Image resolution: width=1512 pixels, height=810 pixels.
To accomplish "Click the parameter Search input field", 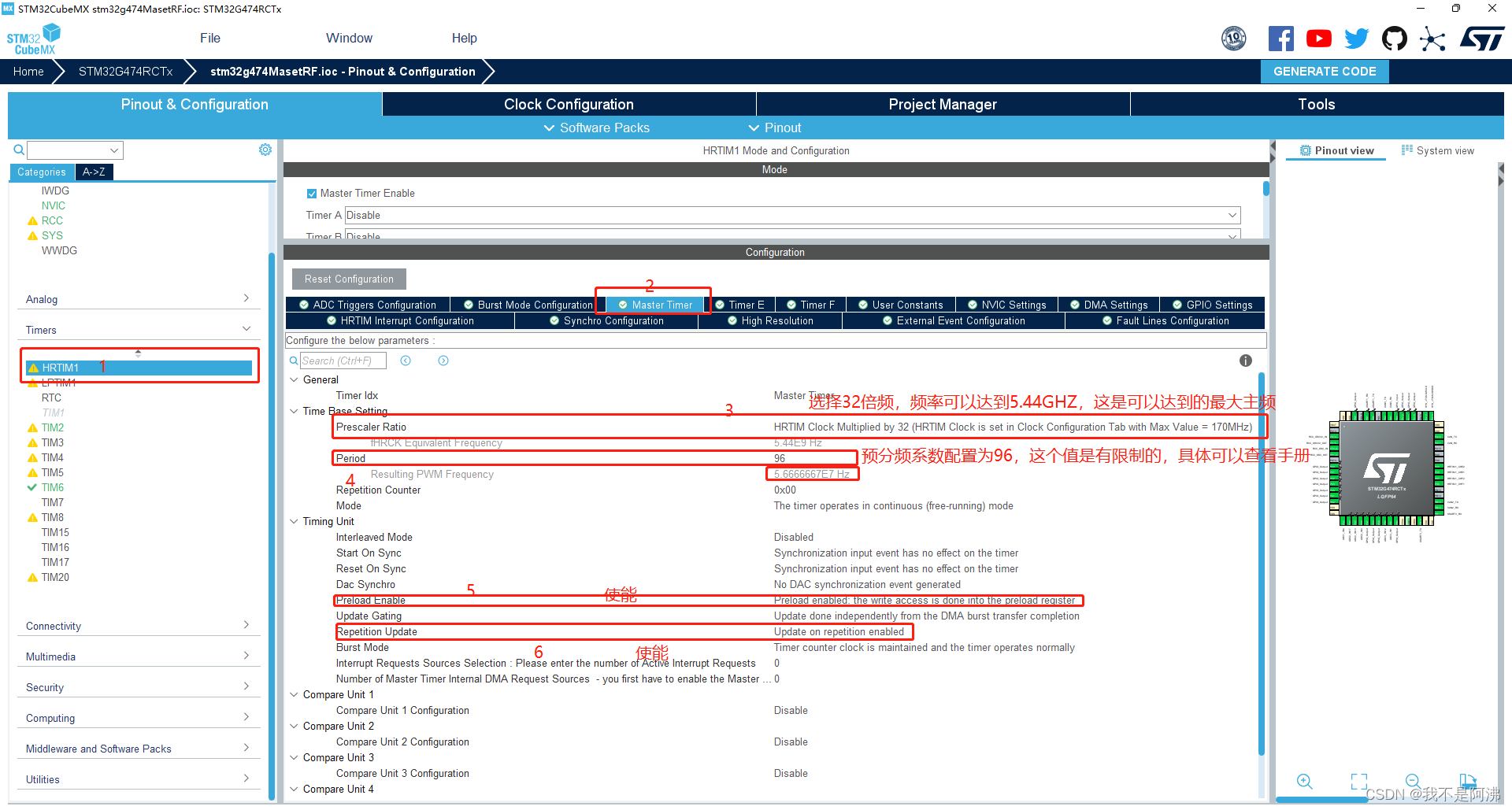I will (x=343, y=361).
